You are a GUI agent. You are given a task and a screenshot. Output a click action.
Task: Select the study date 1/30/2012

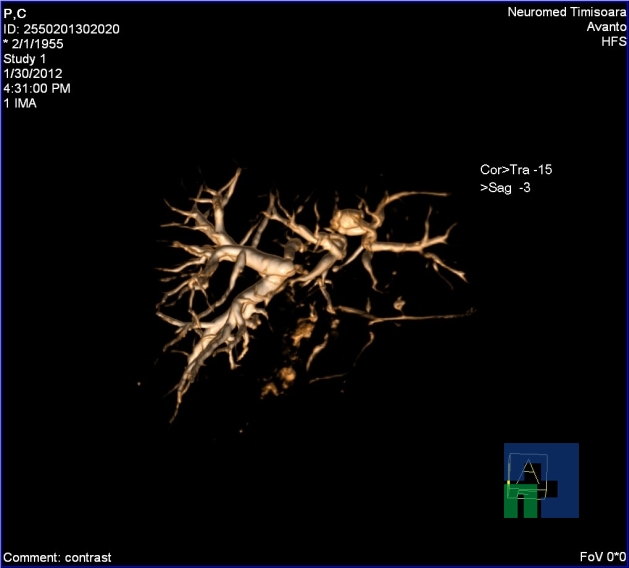33,73
